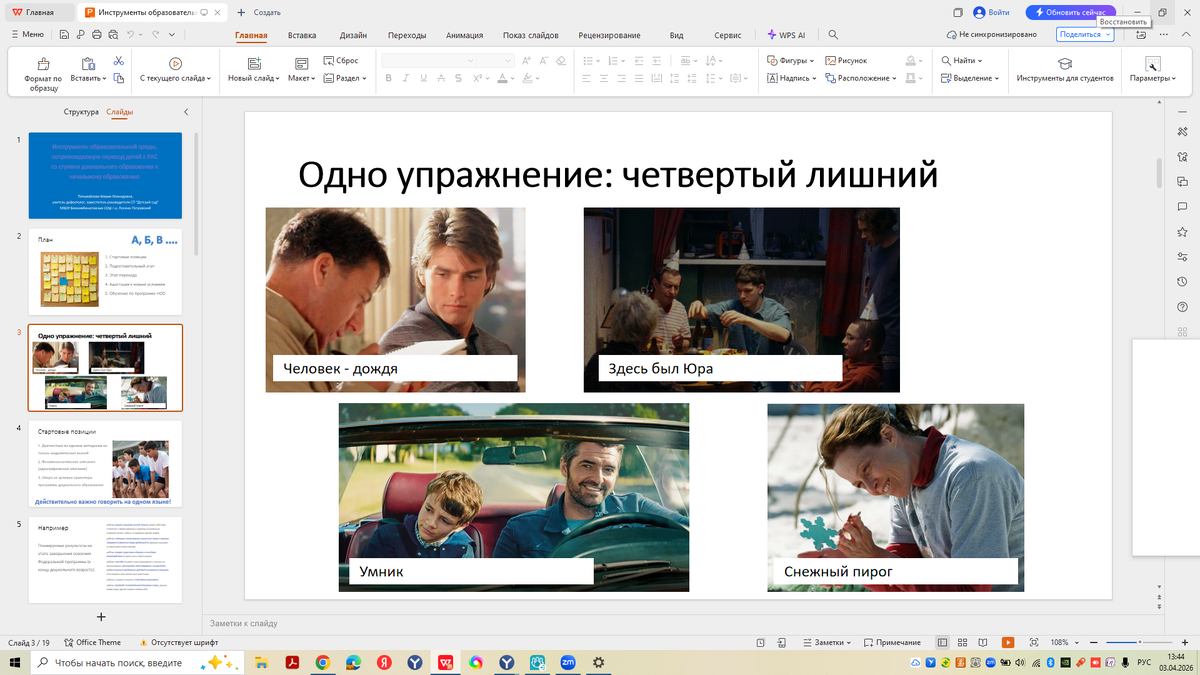Start slideshow from the status bar play icon
The width and height of the screenshot is (1200, 675).
1006,642
